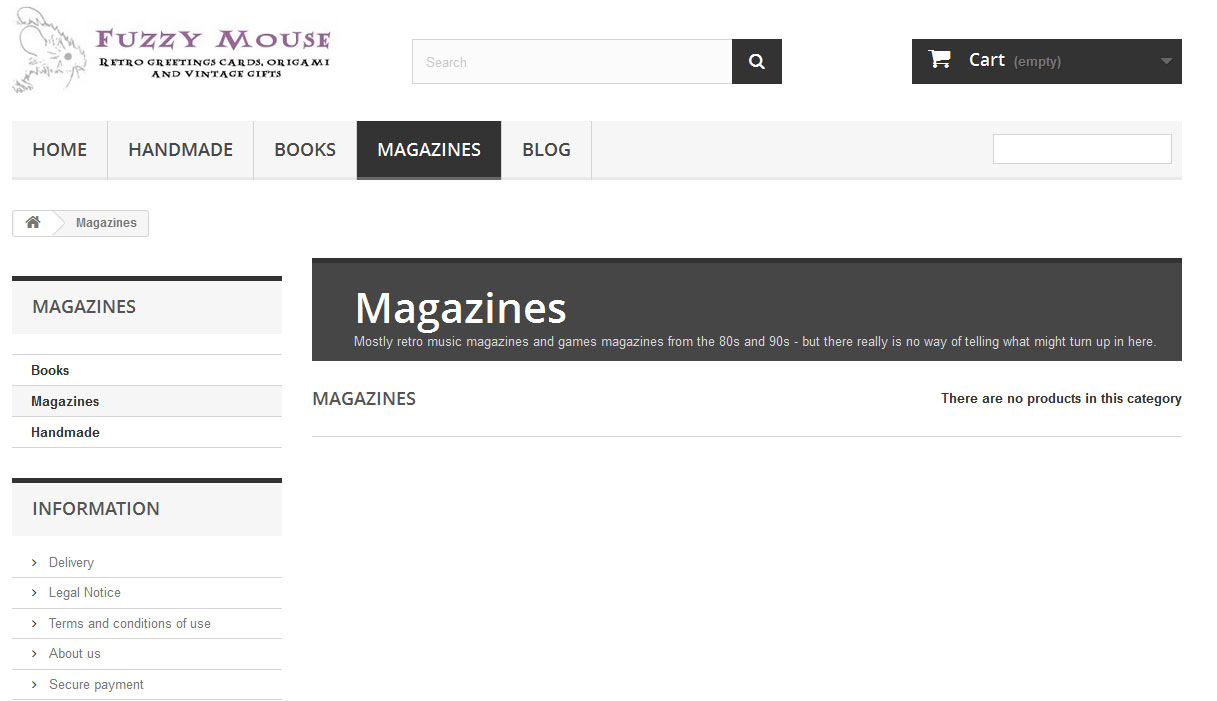Open the Handmade menu tab

click(180, 150)
